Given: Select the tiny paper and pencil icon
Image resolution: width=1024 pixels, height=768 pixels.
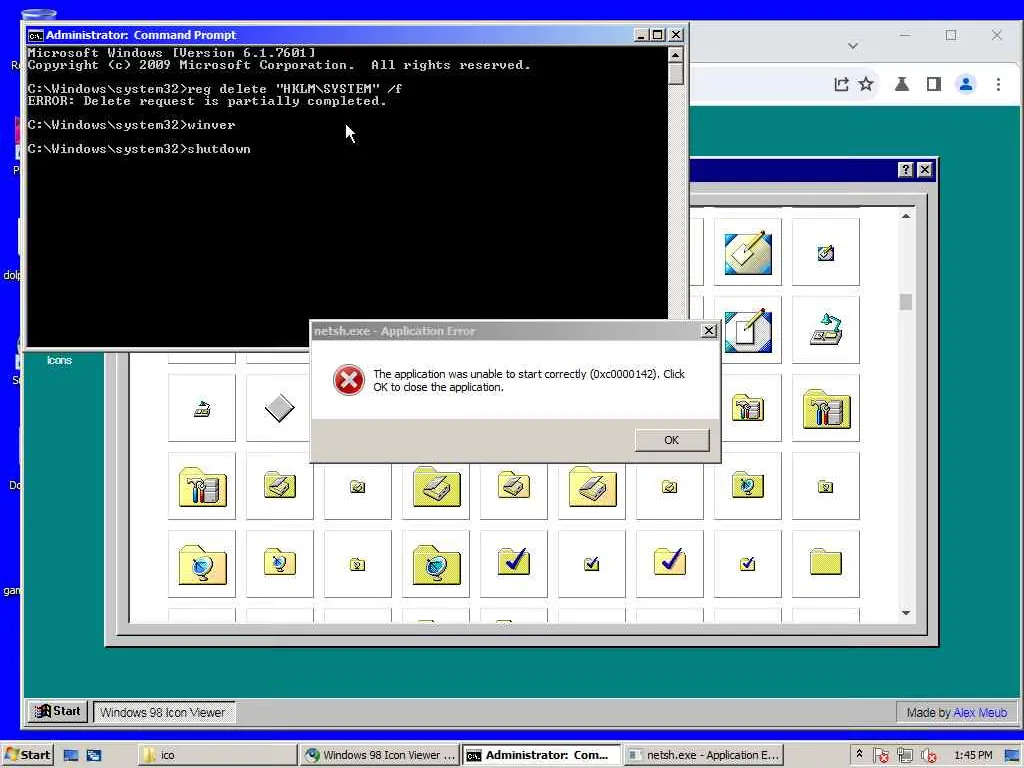Looking at the screenshot, I should point(825,252).
